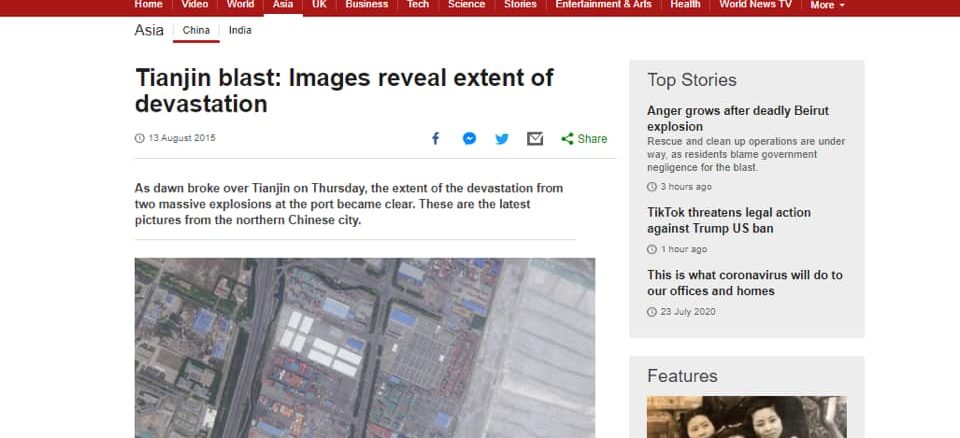This screenshot has width=960, height=438.
Task: Open Tech section in navigation
Action: pos(418,4)
